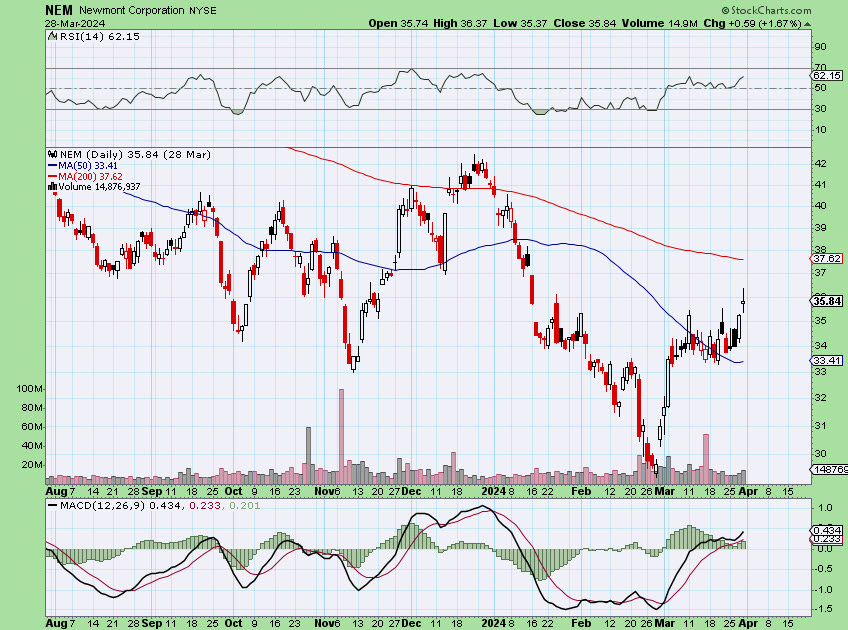Click the NYSE exchange label
Viewport: 848px width, 630px height.
pyautogui.click(x=203, y=10)
